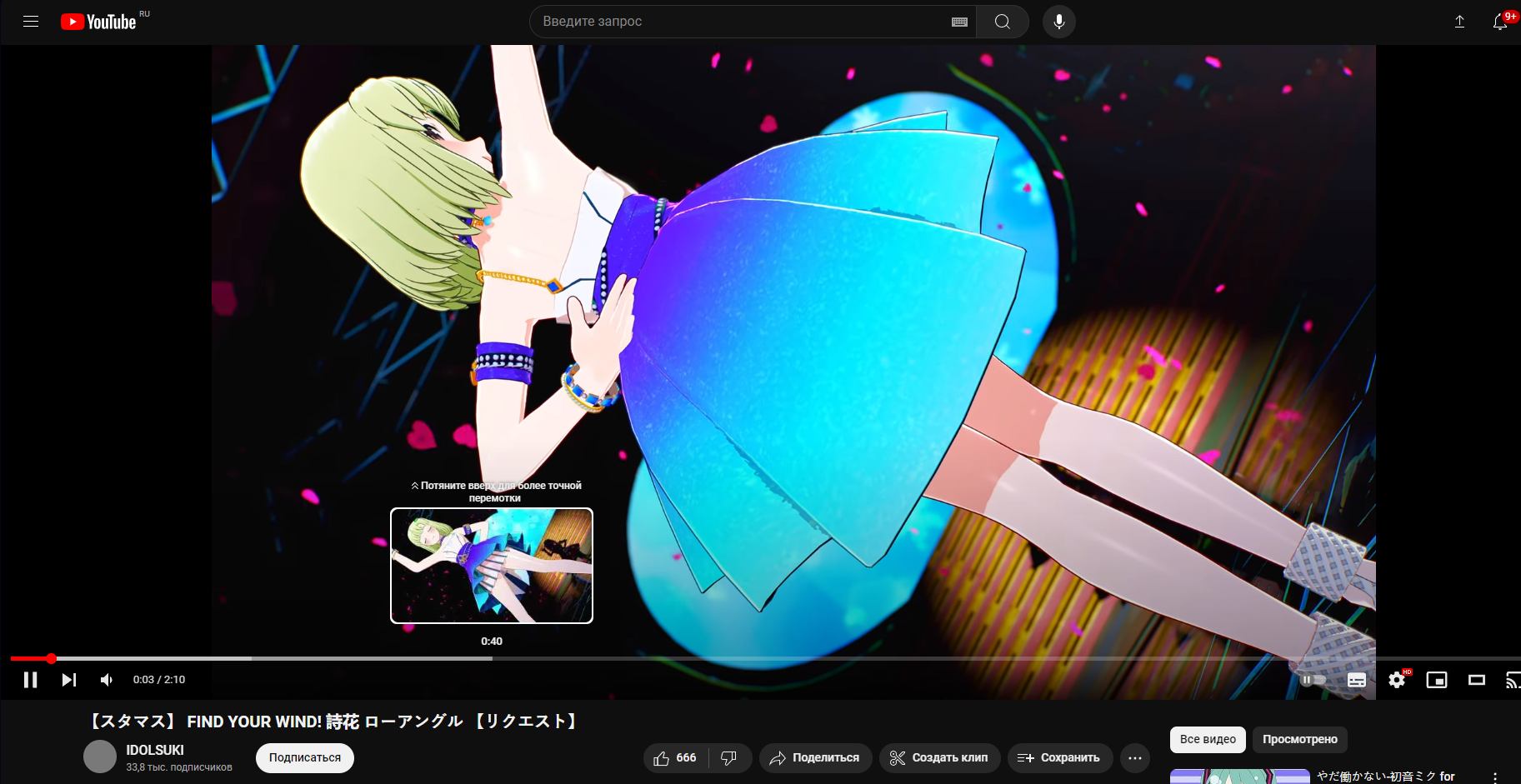Go to the YouTube home logo
The height and width of the screenshot is (784, 1521).
[x=98, y=22]
